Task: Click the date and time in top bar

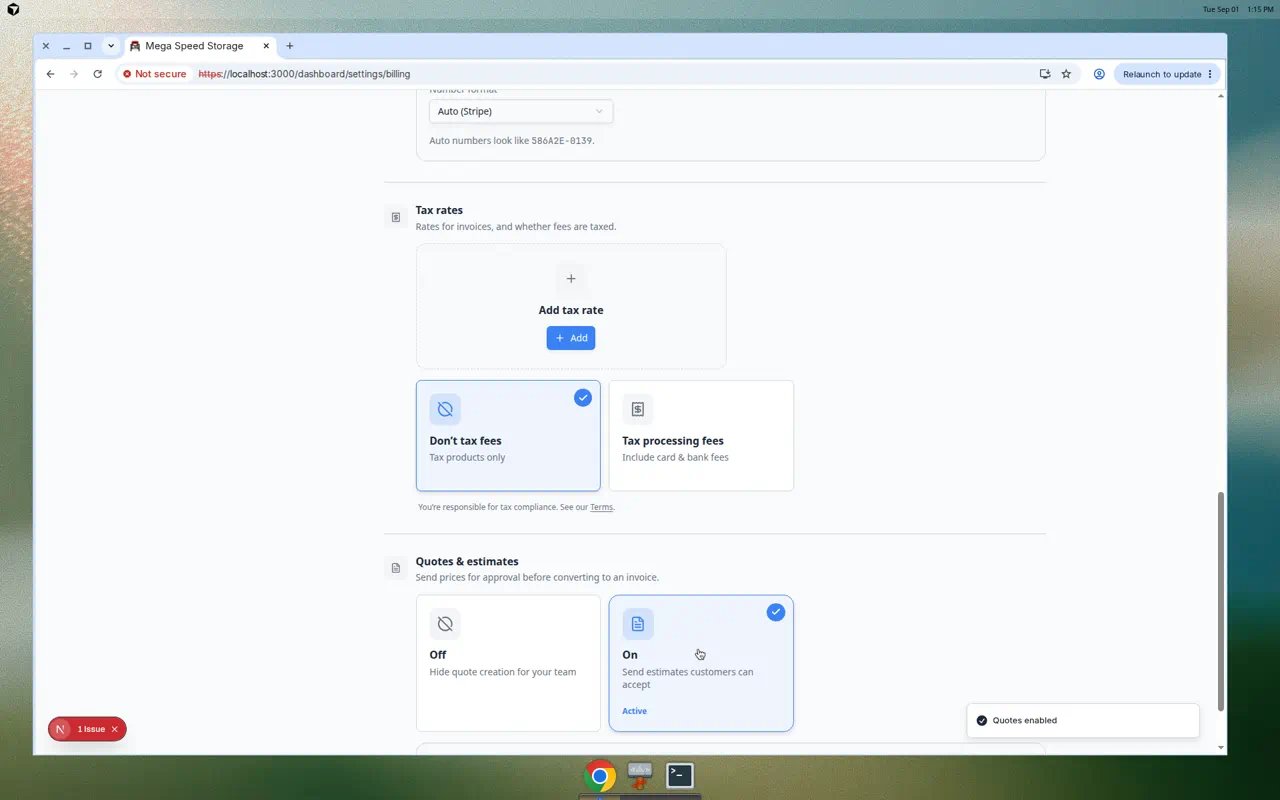Action: click(x=1237, y=9)
